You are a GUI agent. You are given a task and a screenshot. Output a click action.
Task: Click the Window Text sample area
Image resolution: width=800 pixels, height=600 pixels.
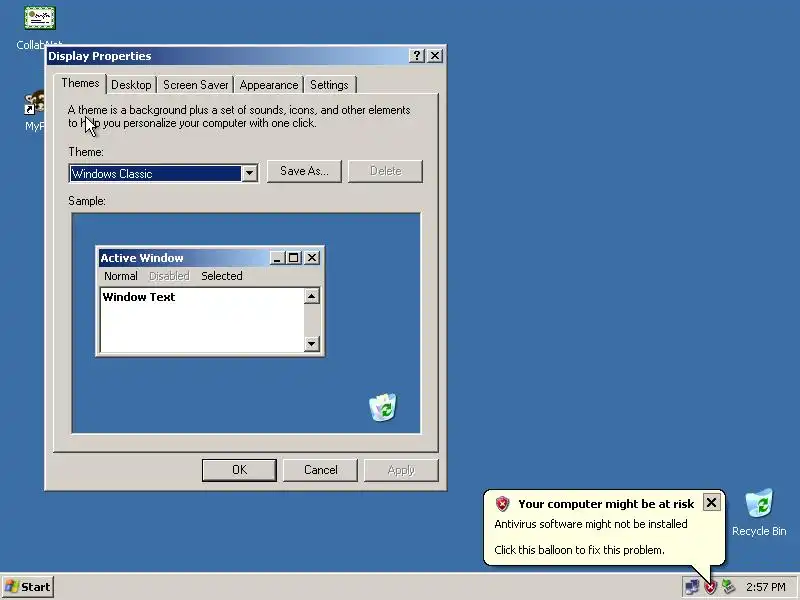point(202,320)
